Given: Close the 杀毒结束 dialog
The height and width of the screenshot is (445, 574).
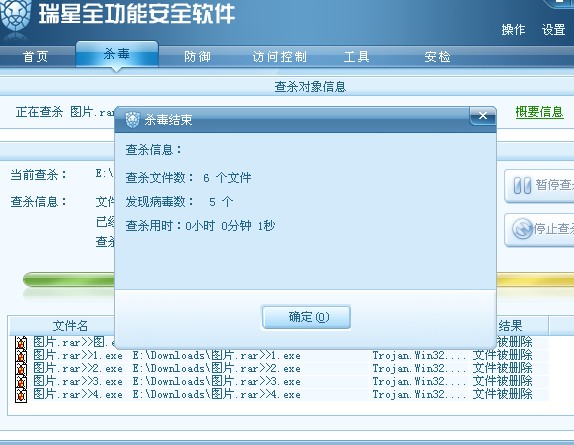Looking at the screenshot, I should click(x=483, y=116).
